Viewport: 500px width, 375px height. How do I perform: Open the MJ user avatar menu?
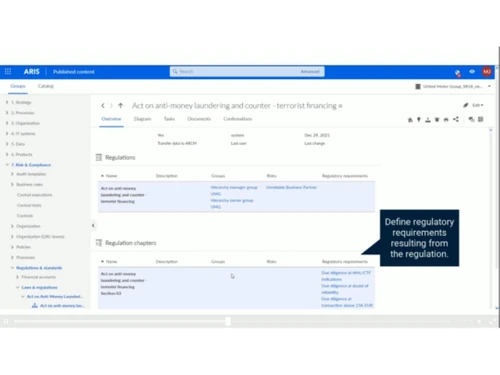point(487,71)
